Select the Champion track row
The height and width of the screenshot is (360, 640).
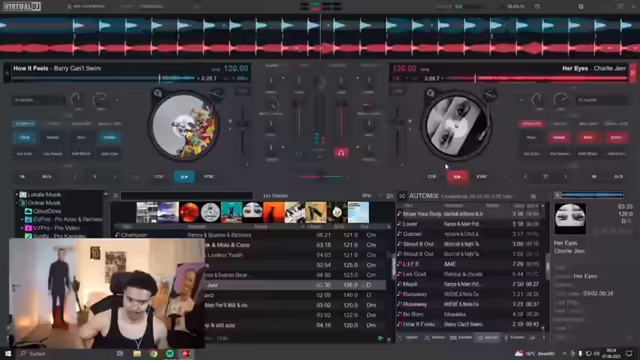[x=250, y=235]
